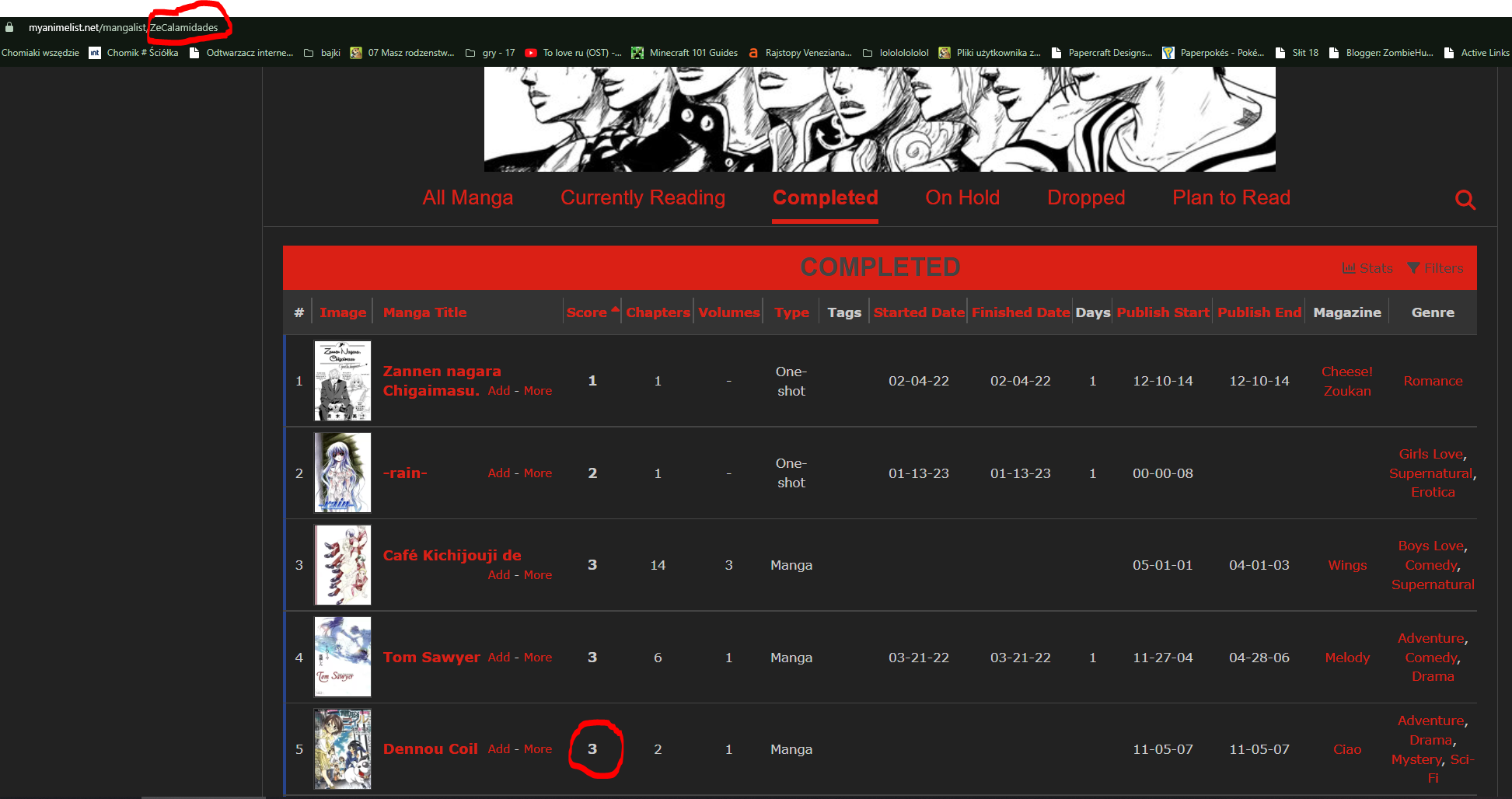Open the -rain- manga title link
This screenshot has height=799, width=1512.
(x=405, y=473)
